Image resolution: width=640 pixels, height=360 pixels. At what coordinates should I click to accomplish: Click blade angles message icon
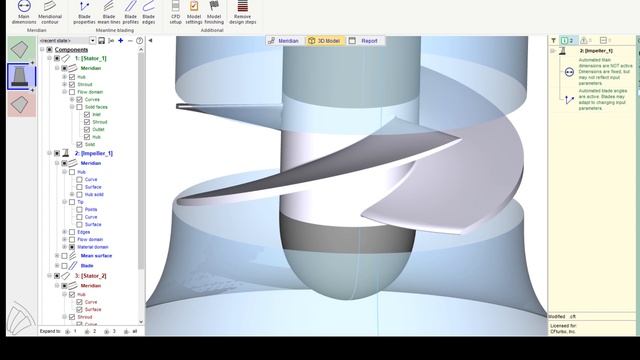569,100
